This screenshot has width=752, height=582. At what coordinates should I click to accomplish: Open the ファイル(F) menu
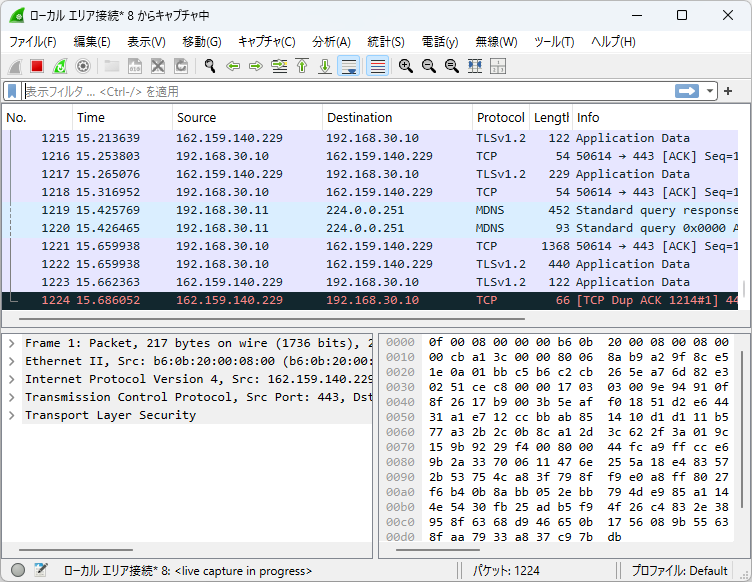pyautogui.click(x=33, y=42)
